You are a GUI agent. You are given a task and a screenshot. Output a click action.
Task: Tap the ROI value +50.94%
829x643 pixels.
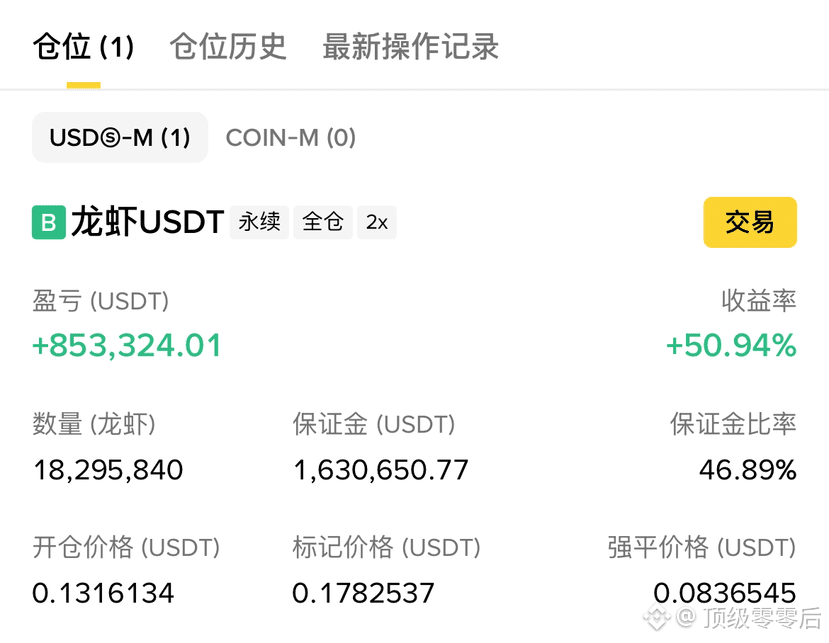point(731,346)
